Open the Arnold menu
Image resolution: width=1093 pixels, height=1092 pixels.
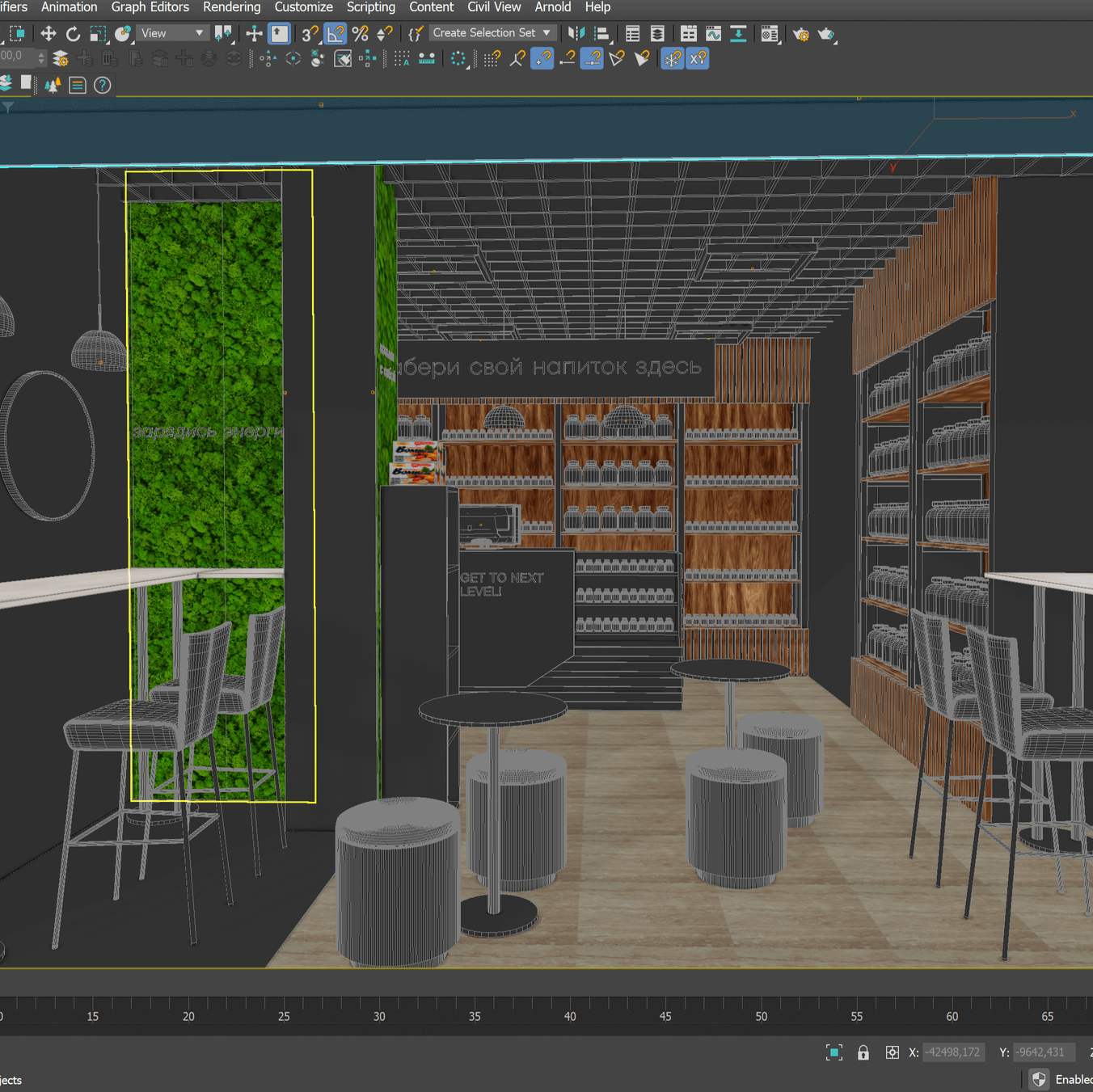click(552, 7)
